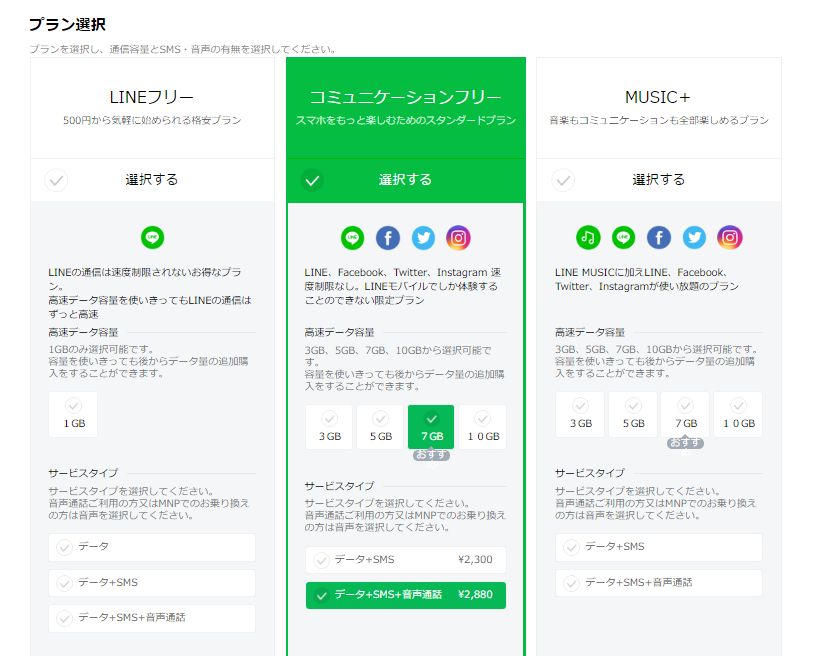
Task: Select the LINEフリー plan with 選択する
Action: pyautogui.click(x=152, y=180)
